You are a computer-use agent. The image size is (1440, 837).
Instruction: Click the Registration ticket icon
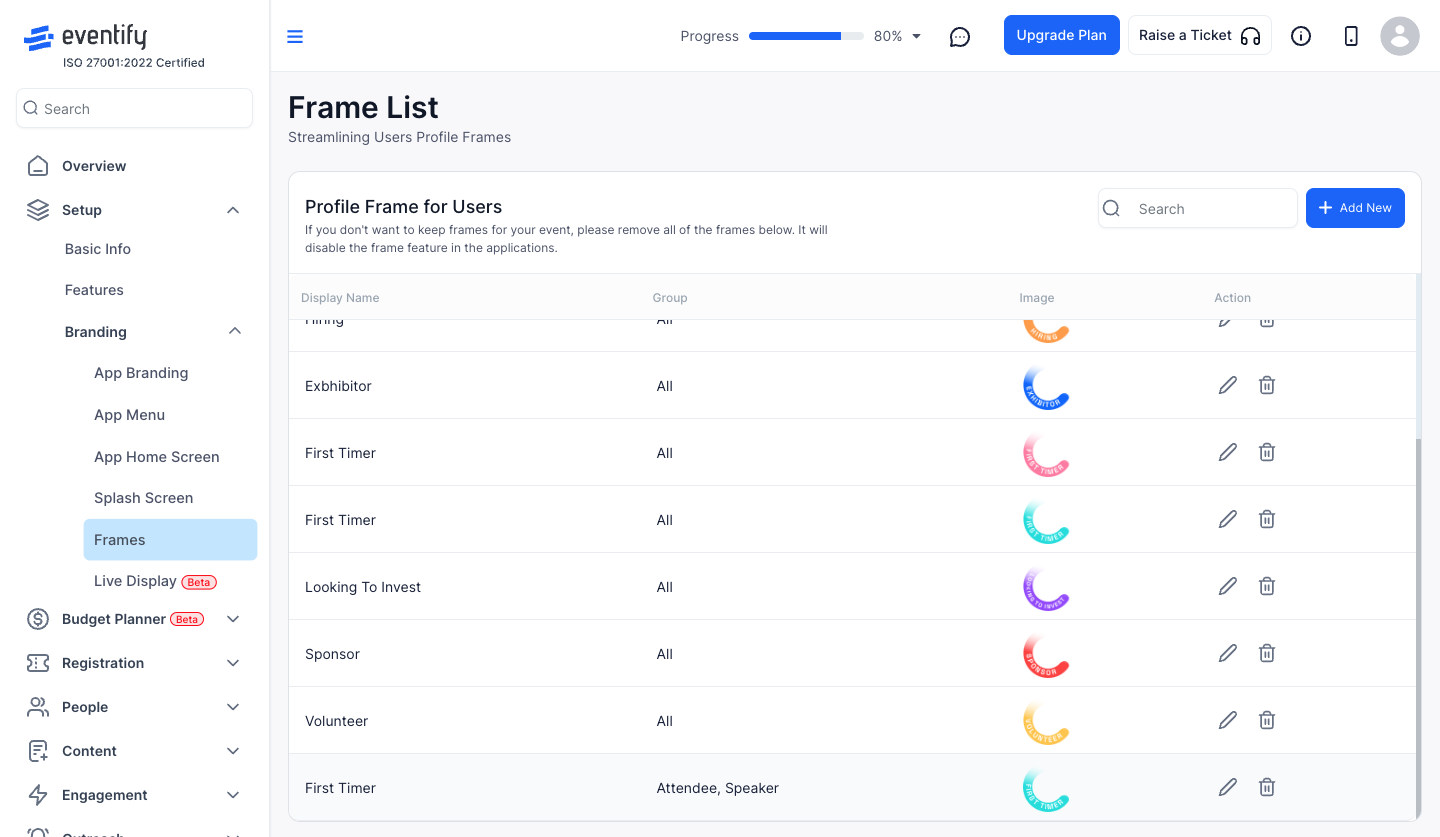point(38,663)
